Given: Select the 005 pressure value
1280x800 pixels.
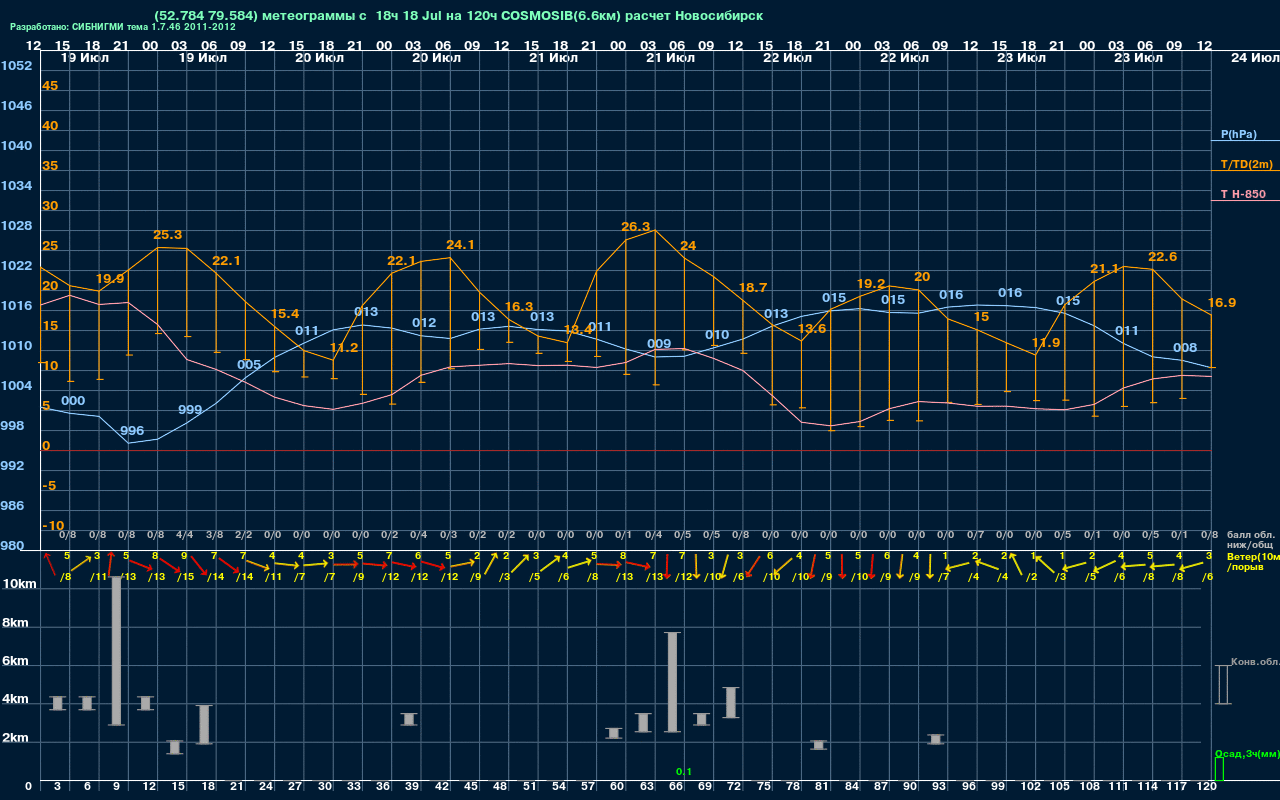Looking at the screenshot, I should 249,365.
